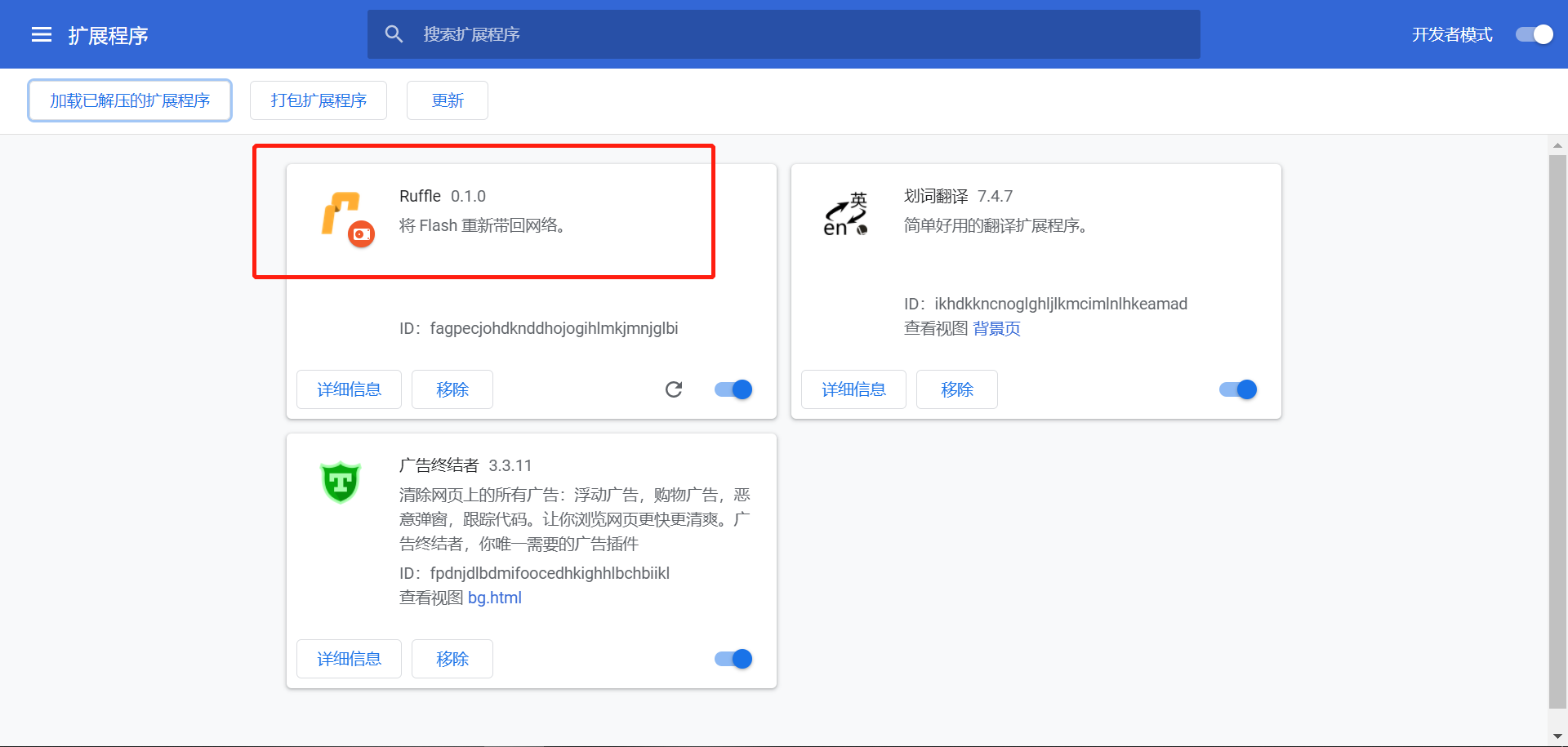The width and height of the screenshot is (1568, 747).
Task: Click the search magnifier icon
Action: point(394,33)
